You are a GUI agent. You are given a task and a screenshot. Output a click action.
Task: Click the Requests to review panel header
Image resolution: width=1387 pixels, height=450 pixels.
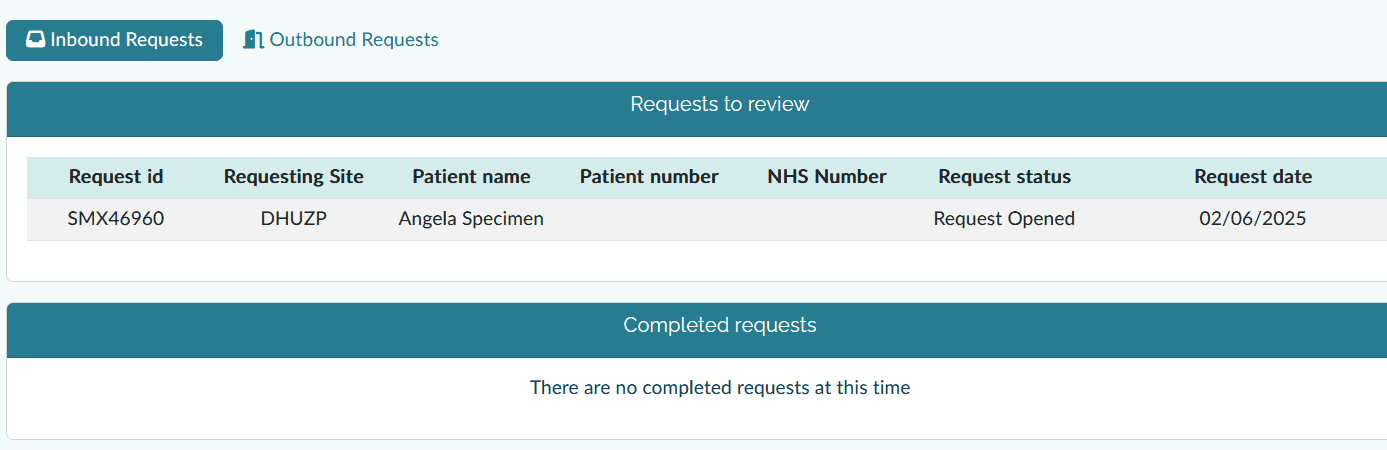[x=719, y=104]
